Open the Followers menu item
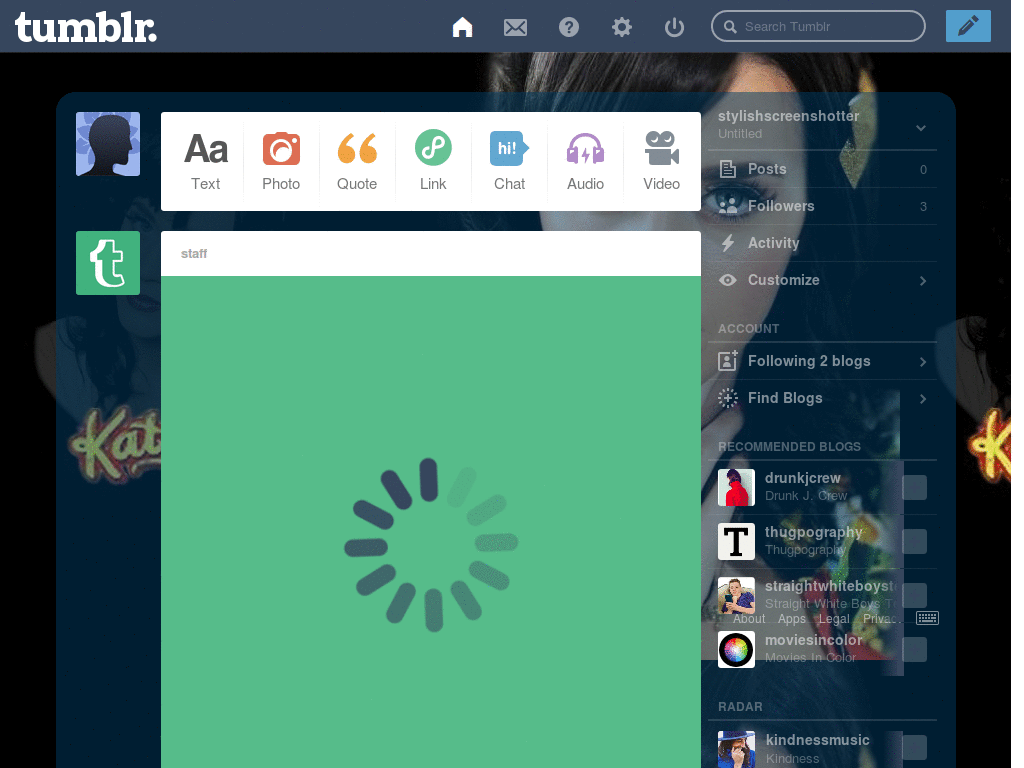Screen dimensions: 1024x768 click(x=822, y=206)
